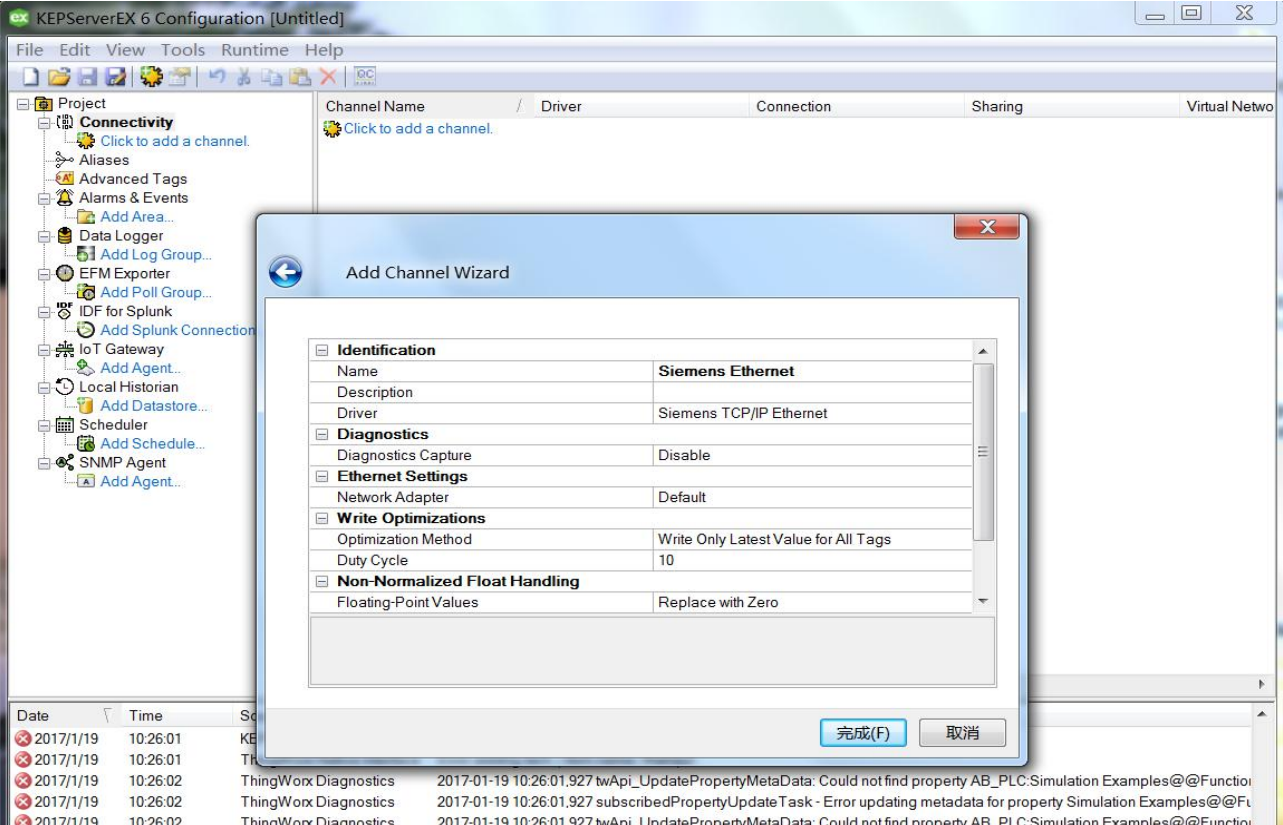Open the Optimization Method value dropdown

[x=812, y=539]
